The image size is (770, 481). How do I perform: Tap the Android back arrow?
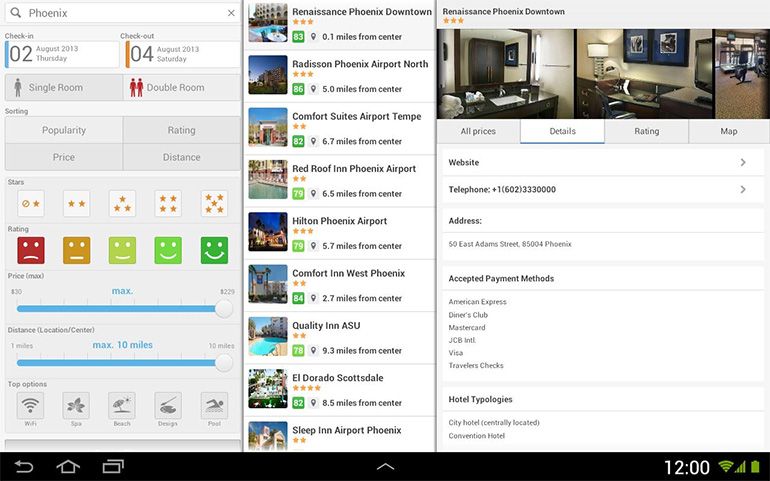click(24, 467)
